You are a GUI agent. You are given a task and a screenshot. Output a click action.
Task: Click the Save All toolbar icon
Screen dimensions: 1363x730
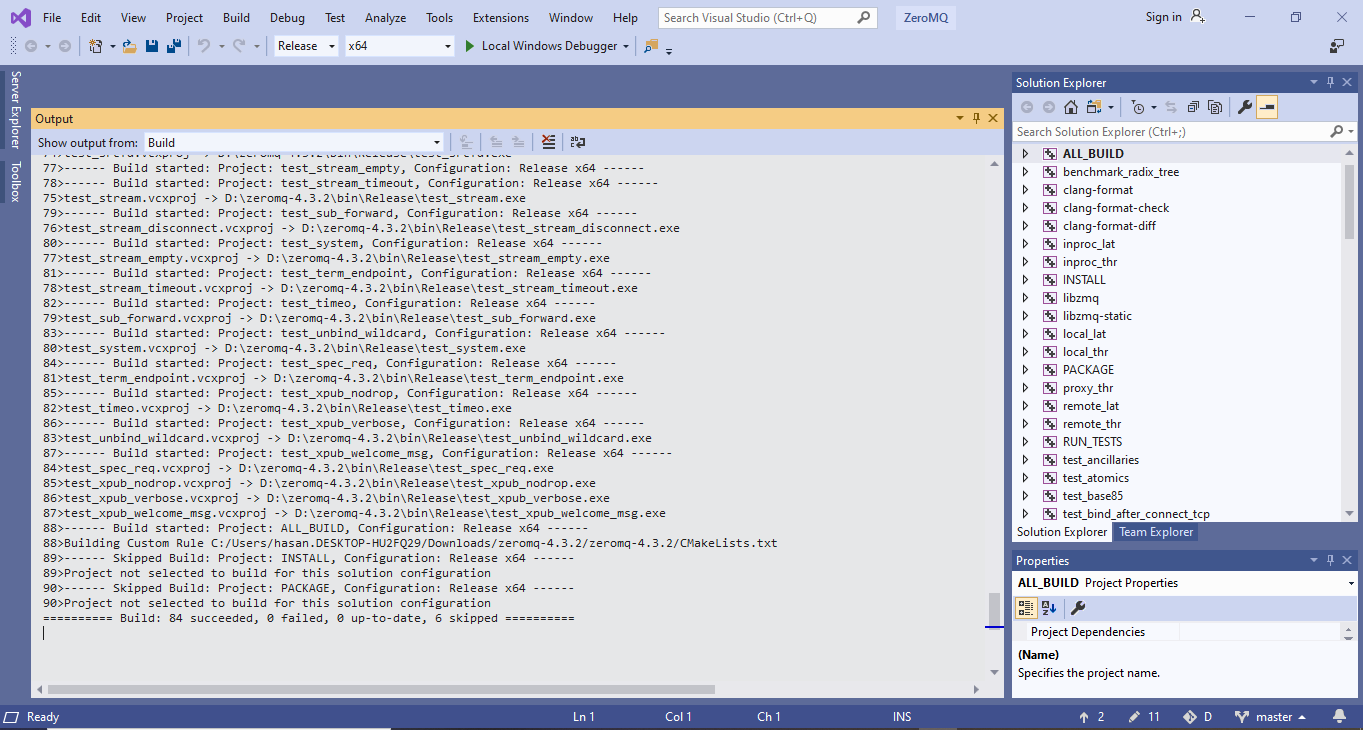click(x=172, y=46)
